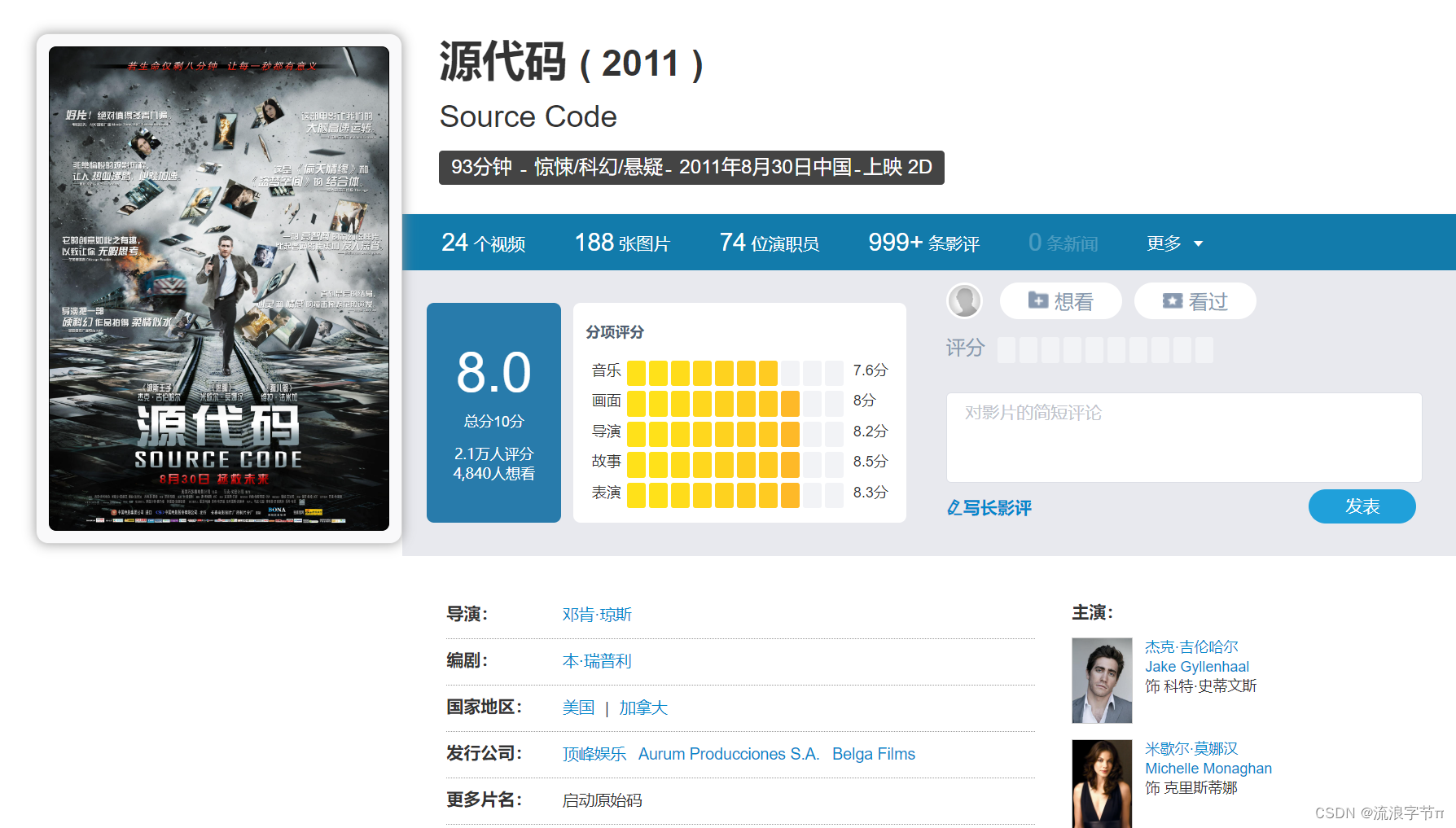This screenshot has height=828, width=1456.
Task: Click the 源代码 (2011) title heading
Action: (572, 63)
